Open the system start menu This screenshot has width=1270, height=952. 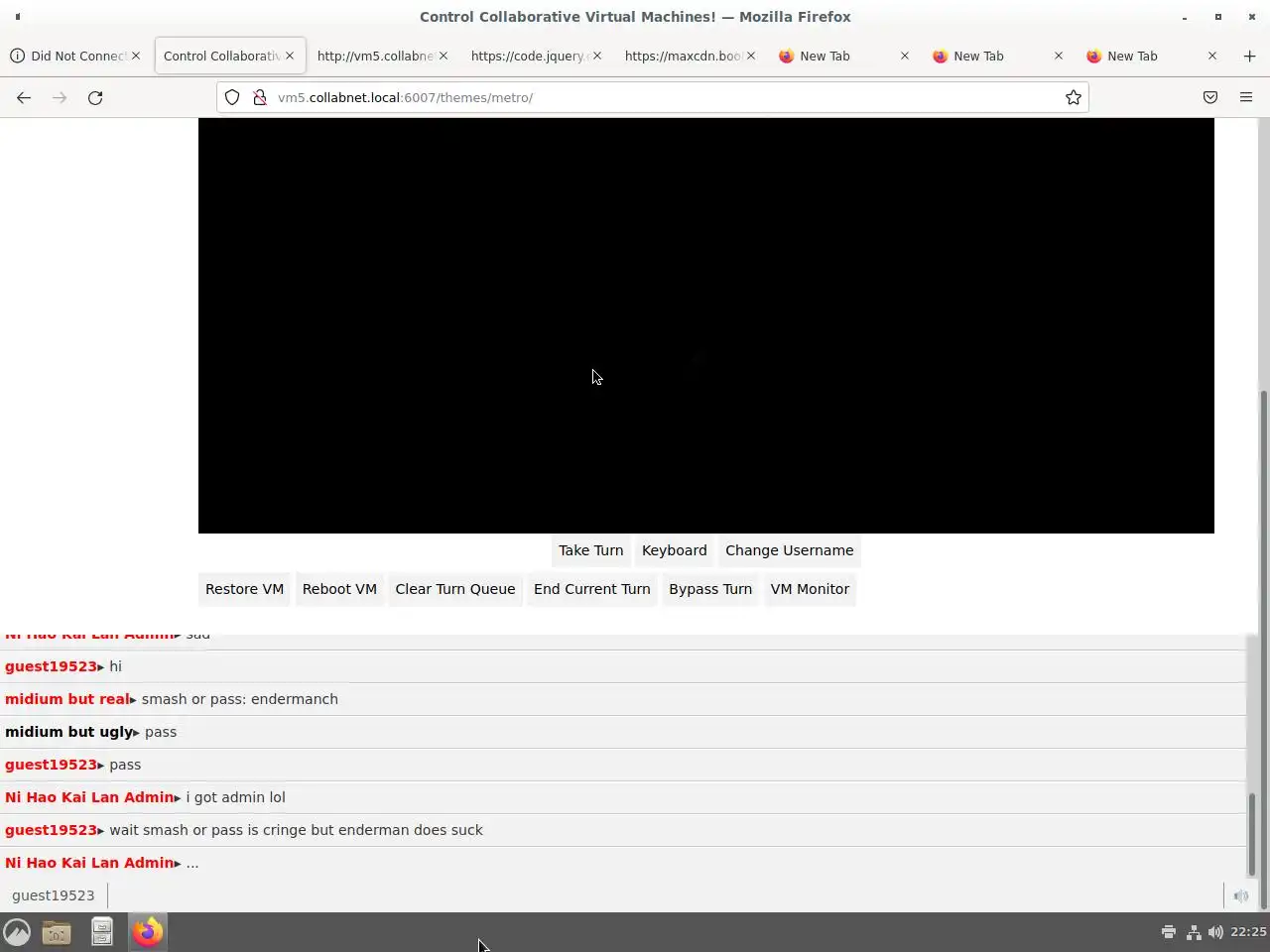[17, 932]
